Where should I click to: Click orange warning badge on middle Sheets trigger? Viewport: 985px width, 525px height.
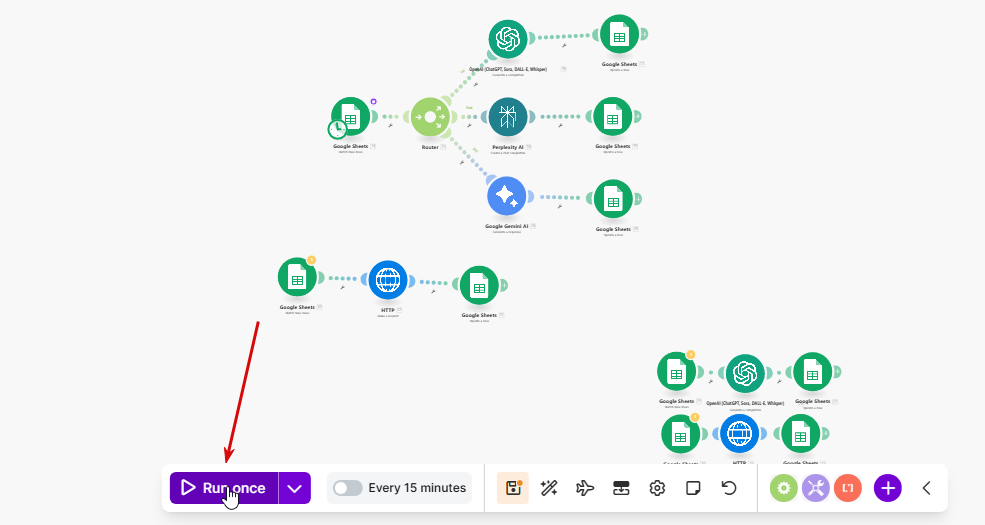coord(311,260)
